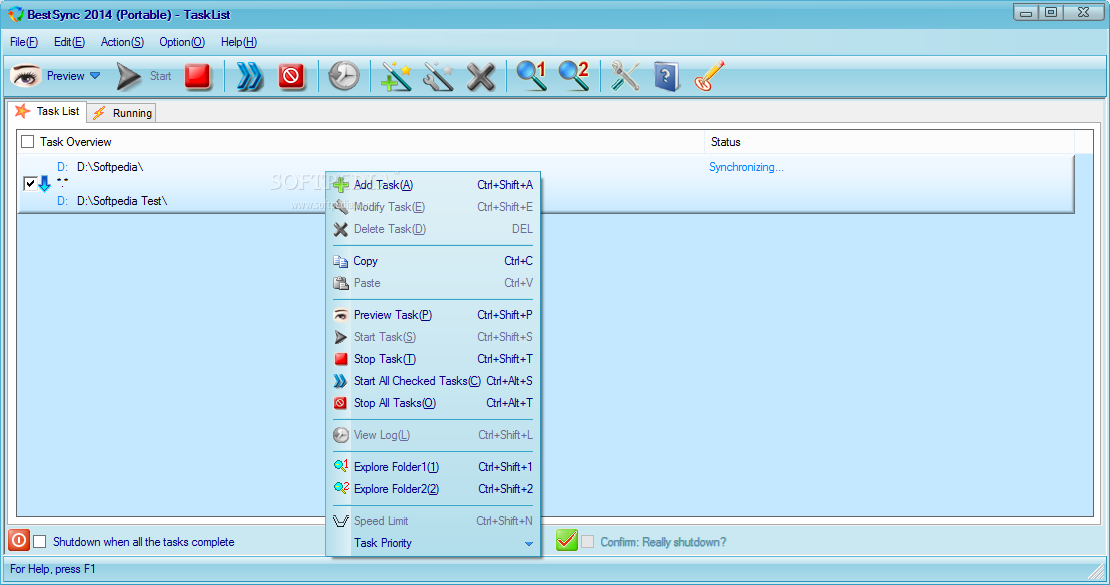Choose Preview Task in context menu
The width and height of the screenshot is (1110, 585).
pyautogui.click(x=433, y=314)
